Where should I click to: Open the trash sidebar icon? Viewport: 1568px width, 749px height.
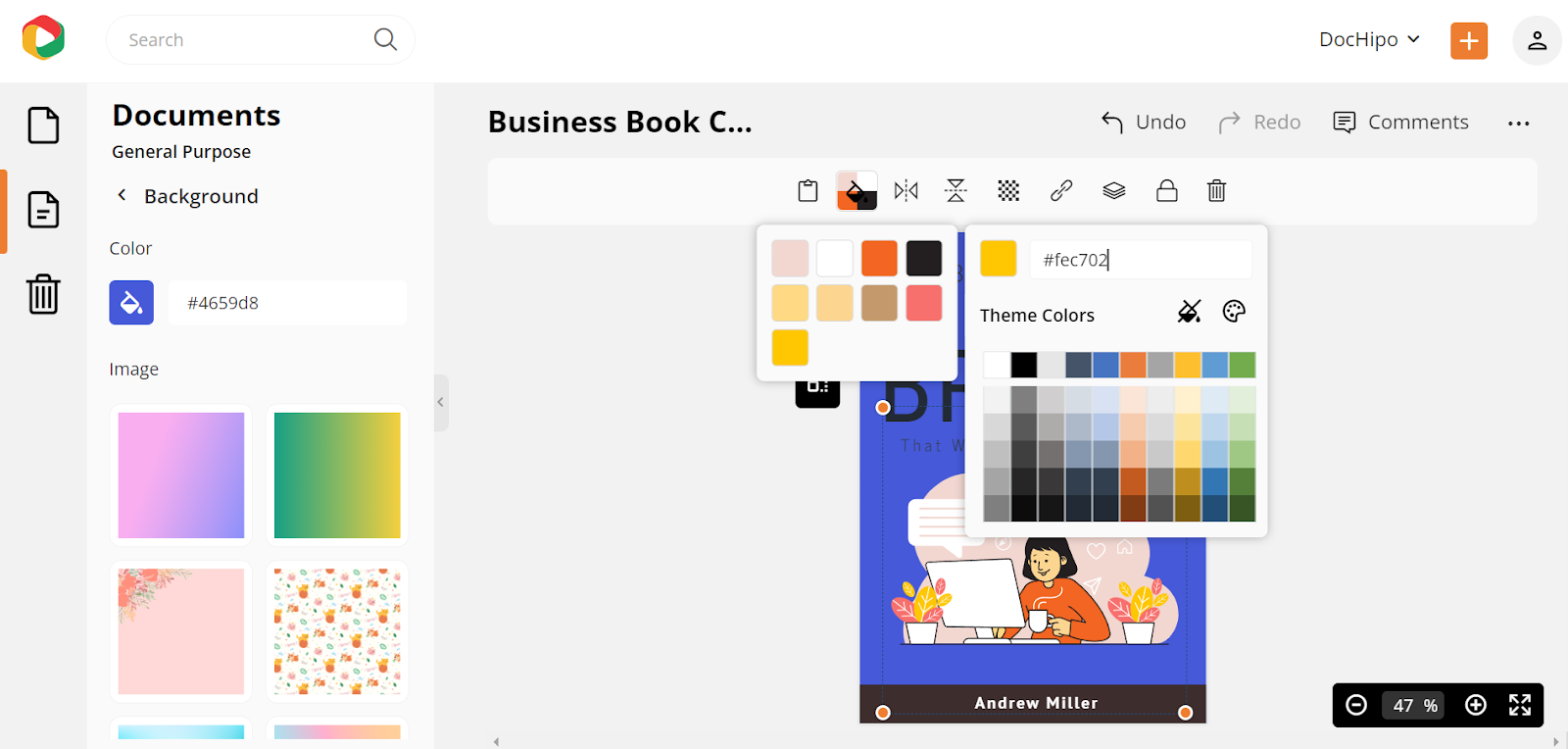pos(43,293)
